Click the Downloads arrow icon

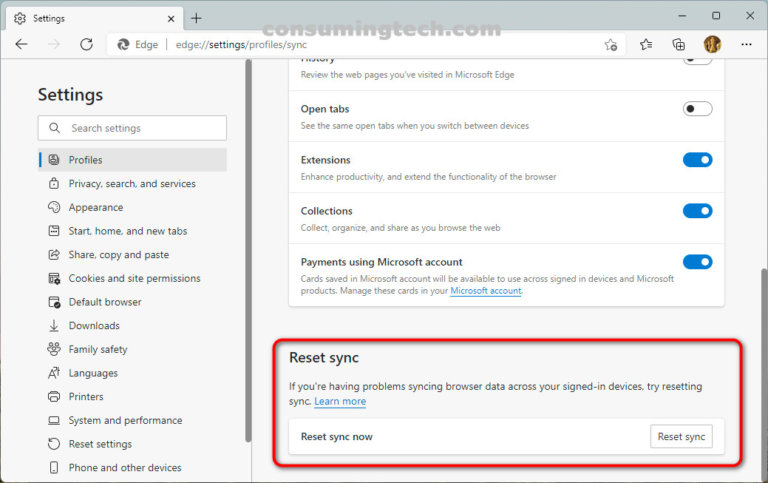(x=54, y=326)
